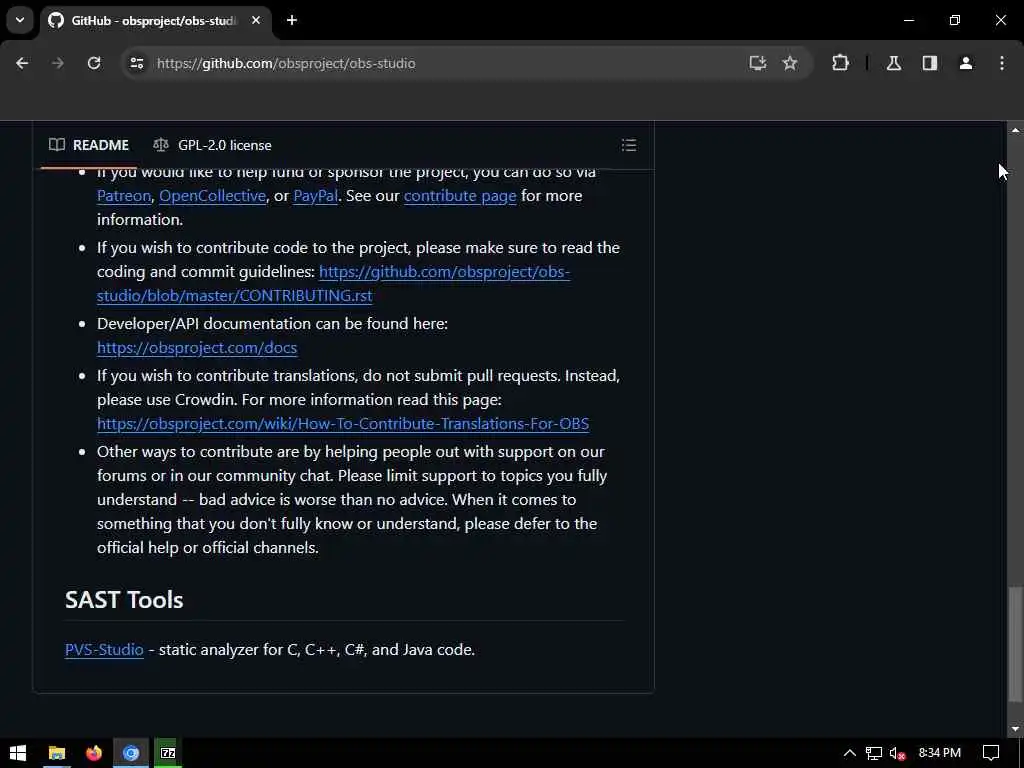This screenshot has height=768, width=1024.
Task: Open the How-To-Contribute-Translations-For-OBS wiki link
Action: coord(343,424)
